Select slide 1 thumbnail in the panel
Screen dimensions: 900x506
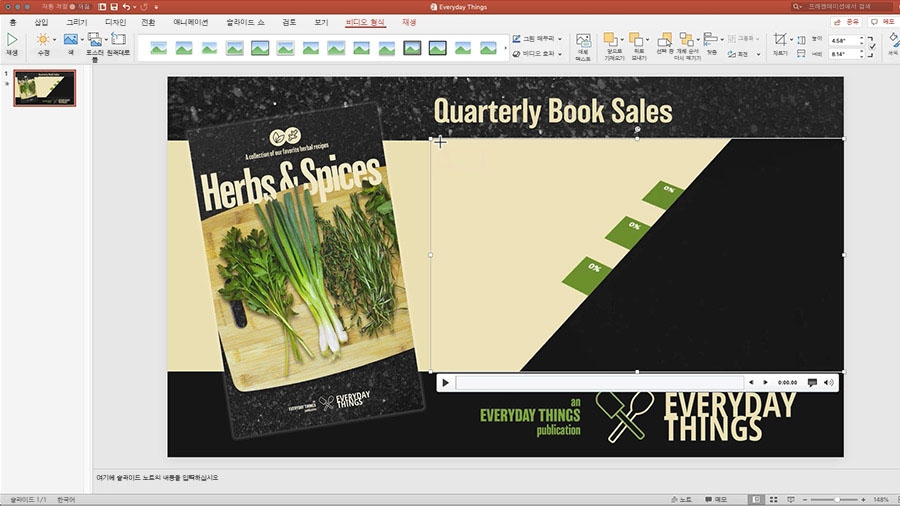pyautogui.click(x=45, y=88)
